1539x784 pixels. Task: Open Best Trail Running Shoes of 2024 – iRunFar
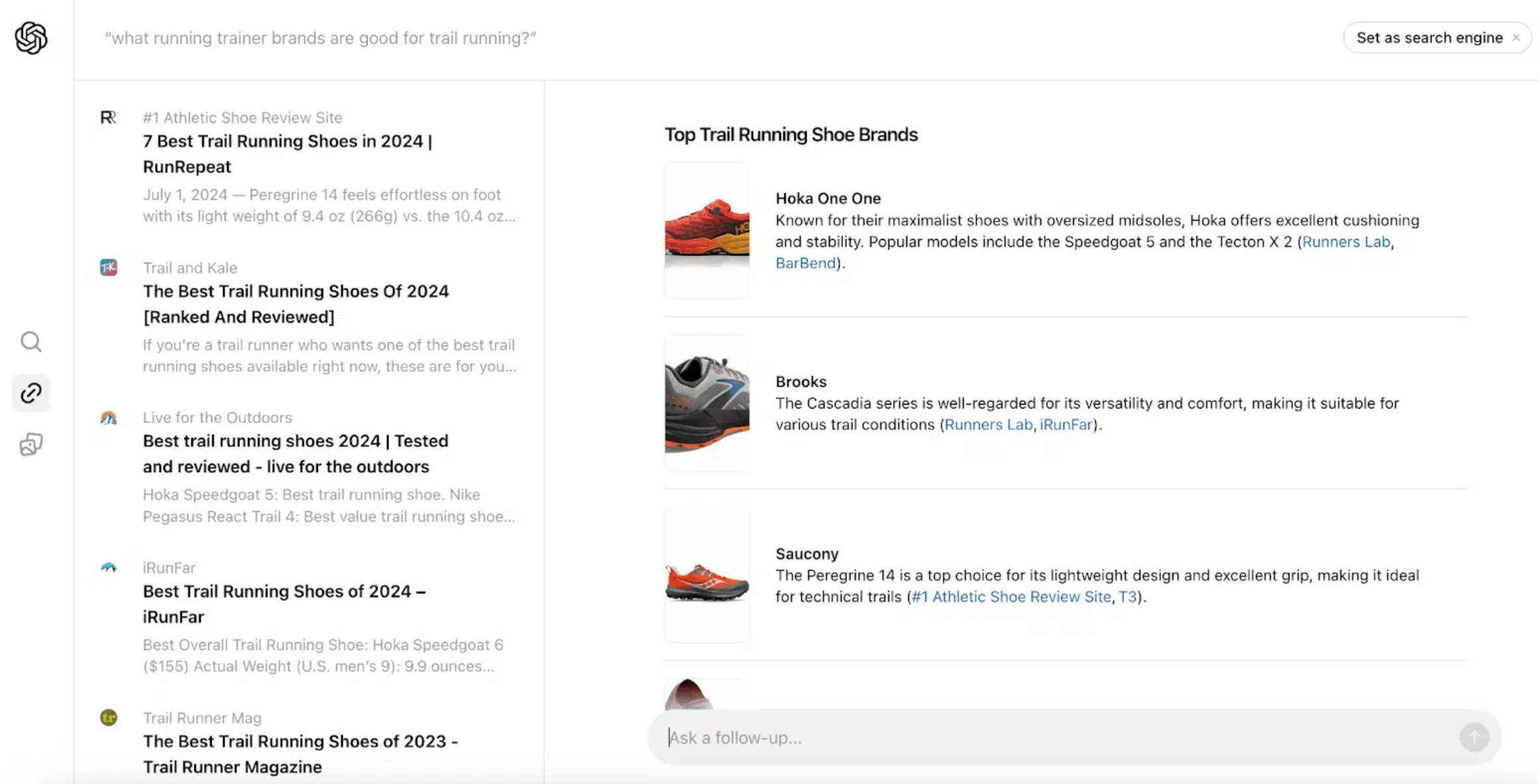[x=284, y=604]
